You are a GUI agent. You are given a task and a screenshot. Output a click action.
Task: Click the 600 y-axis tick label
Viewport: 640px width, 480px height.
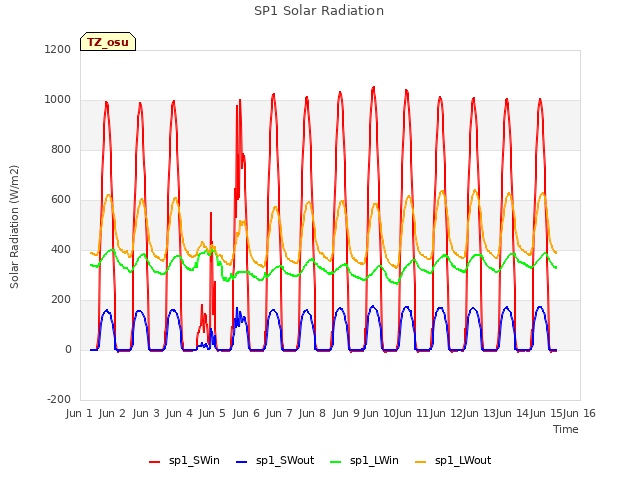point(61,200)
